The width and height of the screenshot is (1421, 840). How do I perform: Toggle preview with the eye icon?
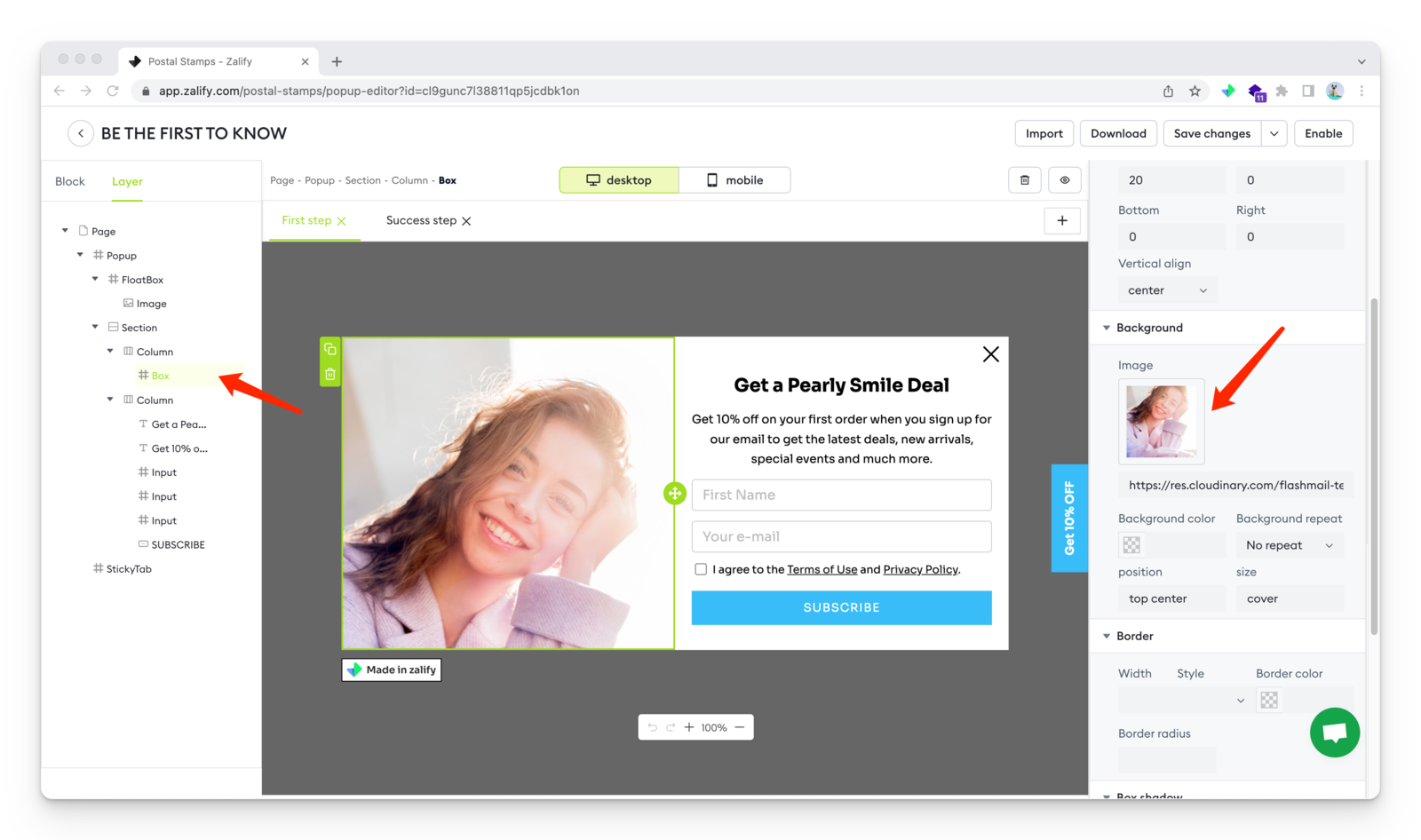[1064, 180]
